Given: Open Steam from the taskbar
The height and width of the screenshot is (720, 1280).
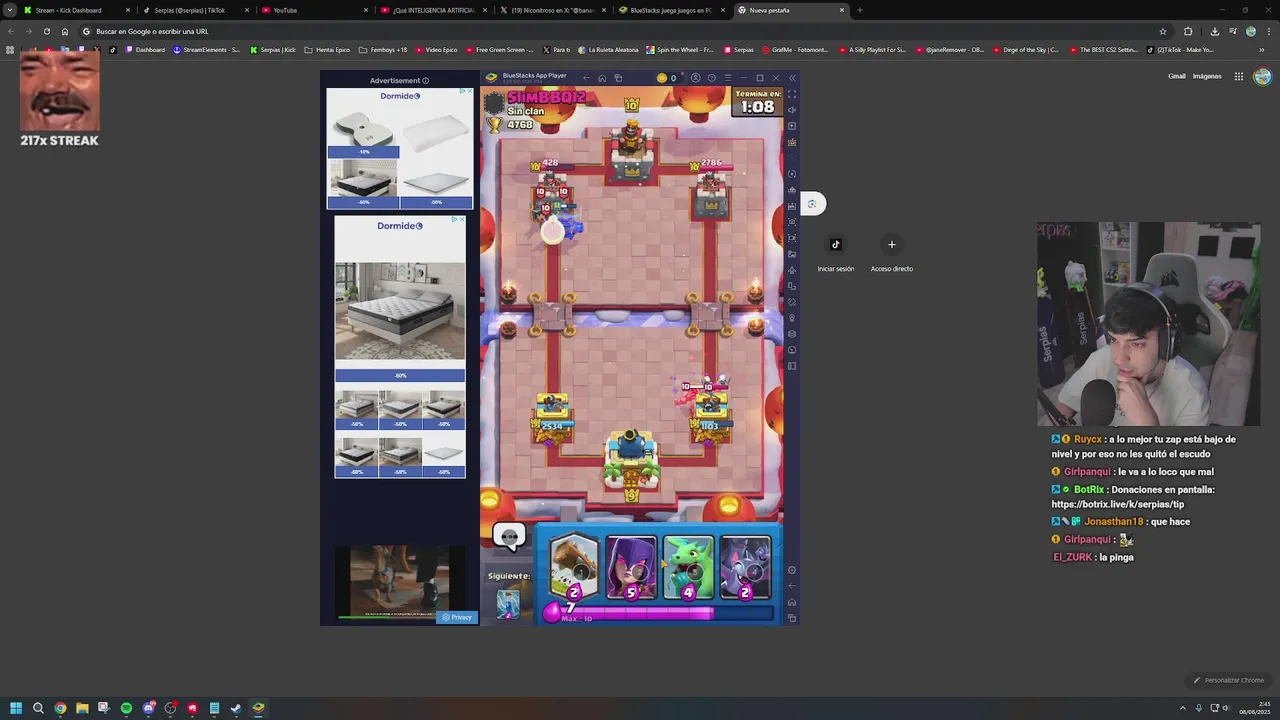Looking at the screenshot, I should 236,708.
